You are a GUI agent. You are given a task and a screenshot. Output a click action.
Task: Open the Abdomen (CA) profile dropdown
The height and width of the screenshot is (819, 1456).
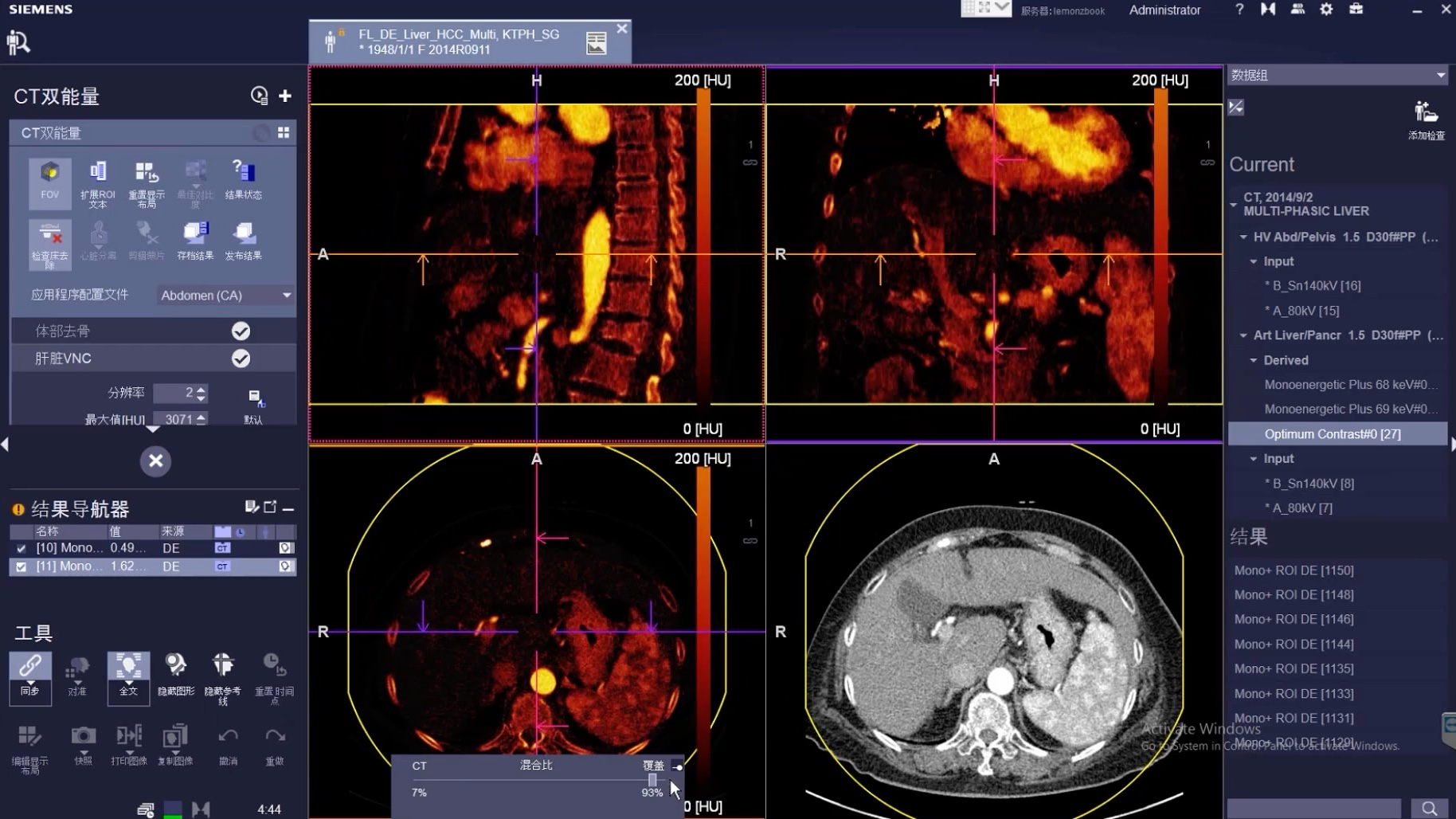225,296
